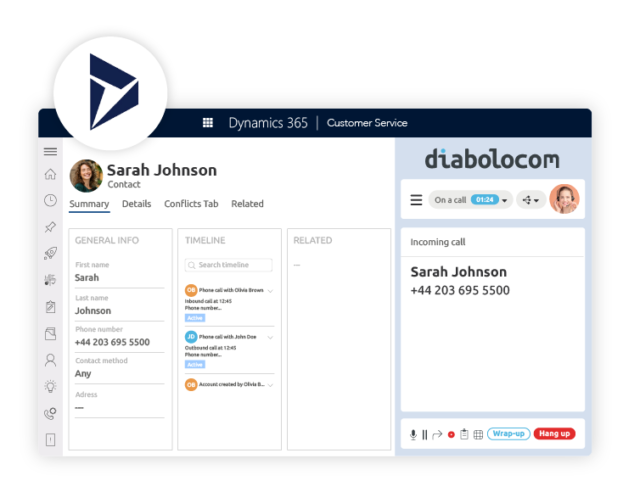This screenshot has height=481, width=640.
Task: Click the OB avatar on Olivia Brown call
Action: coord(191,290)
